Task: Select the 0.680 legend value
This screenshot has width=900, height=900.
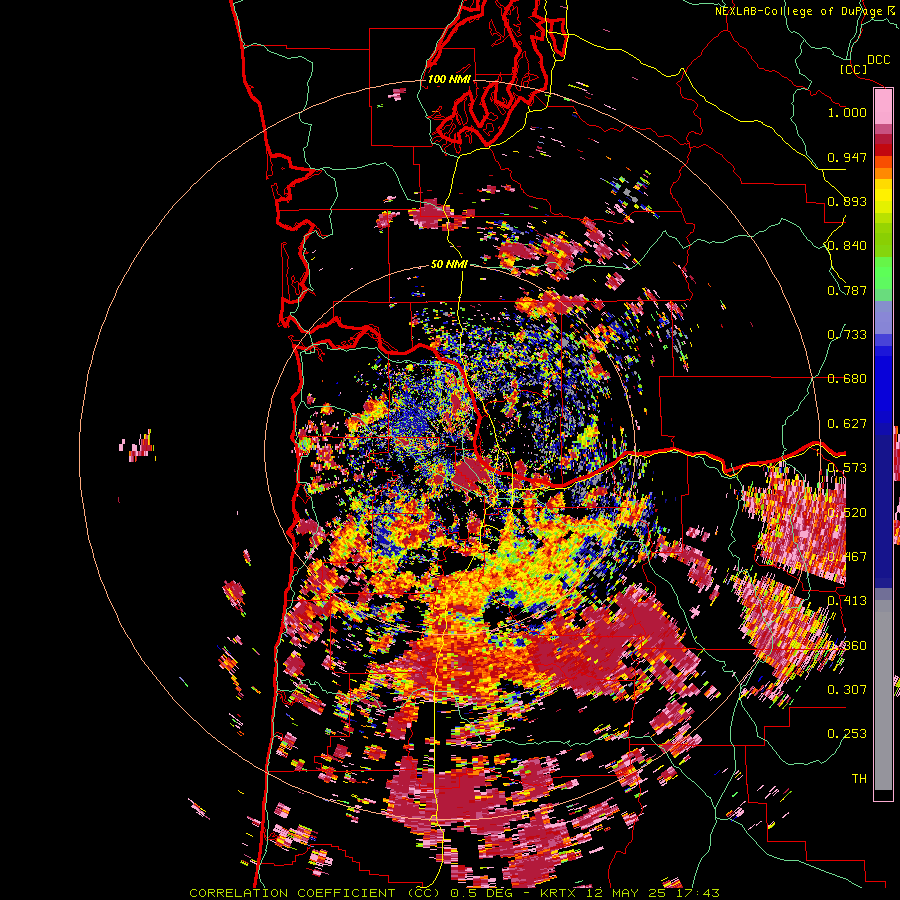Action: point(847,379)
